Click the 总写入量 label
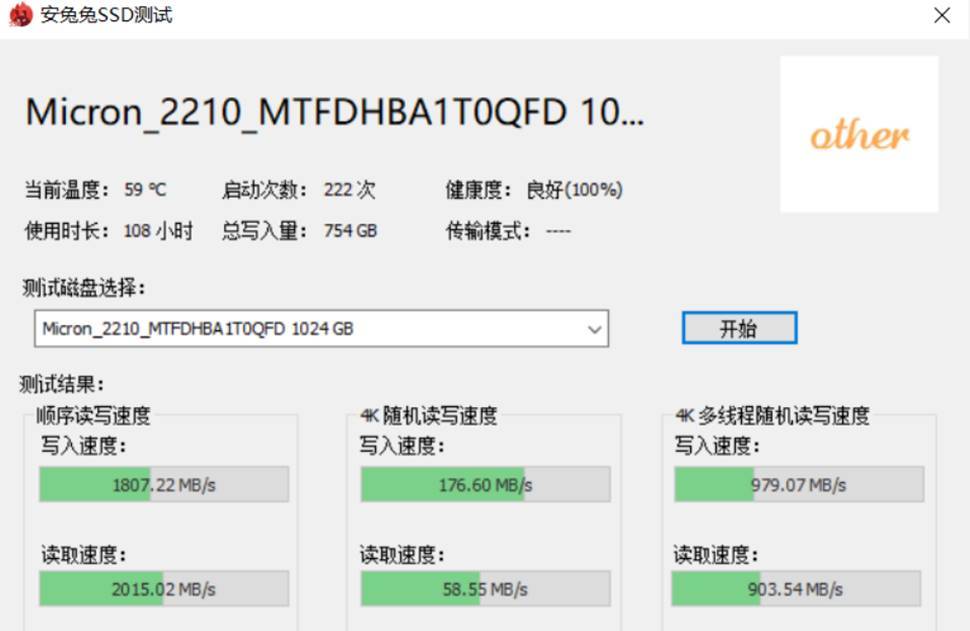 265,231
